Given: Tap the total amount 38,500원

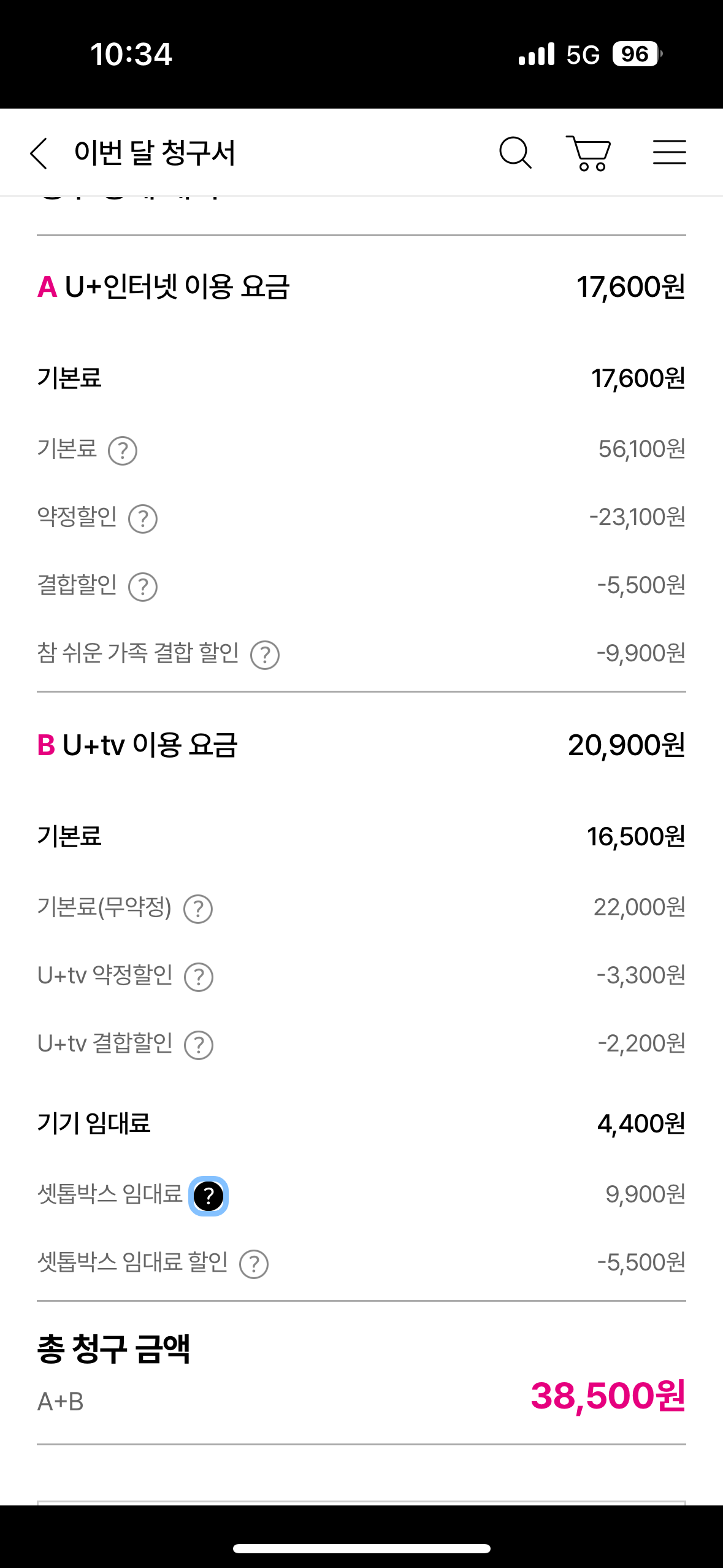Looking at the screenshot, I should [608, 1396].
